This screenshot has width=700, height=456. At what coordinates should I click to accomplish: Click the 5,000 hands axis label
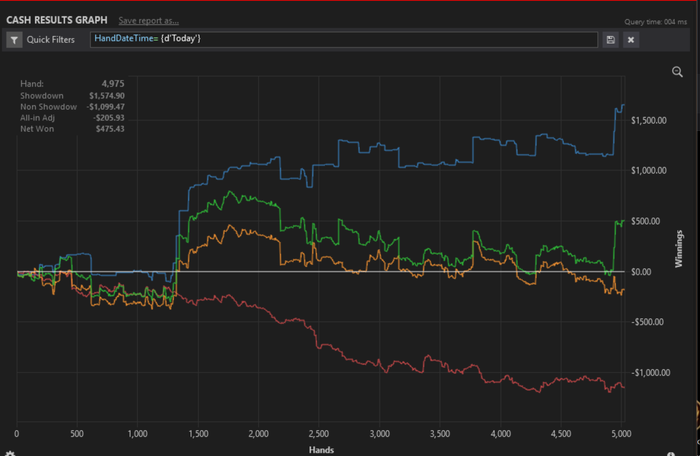621,434
